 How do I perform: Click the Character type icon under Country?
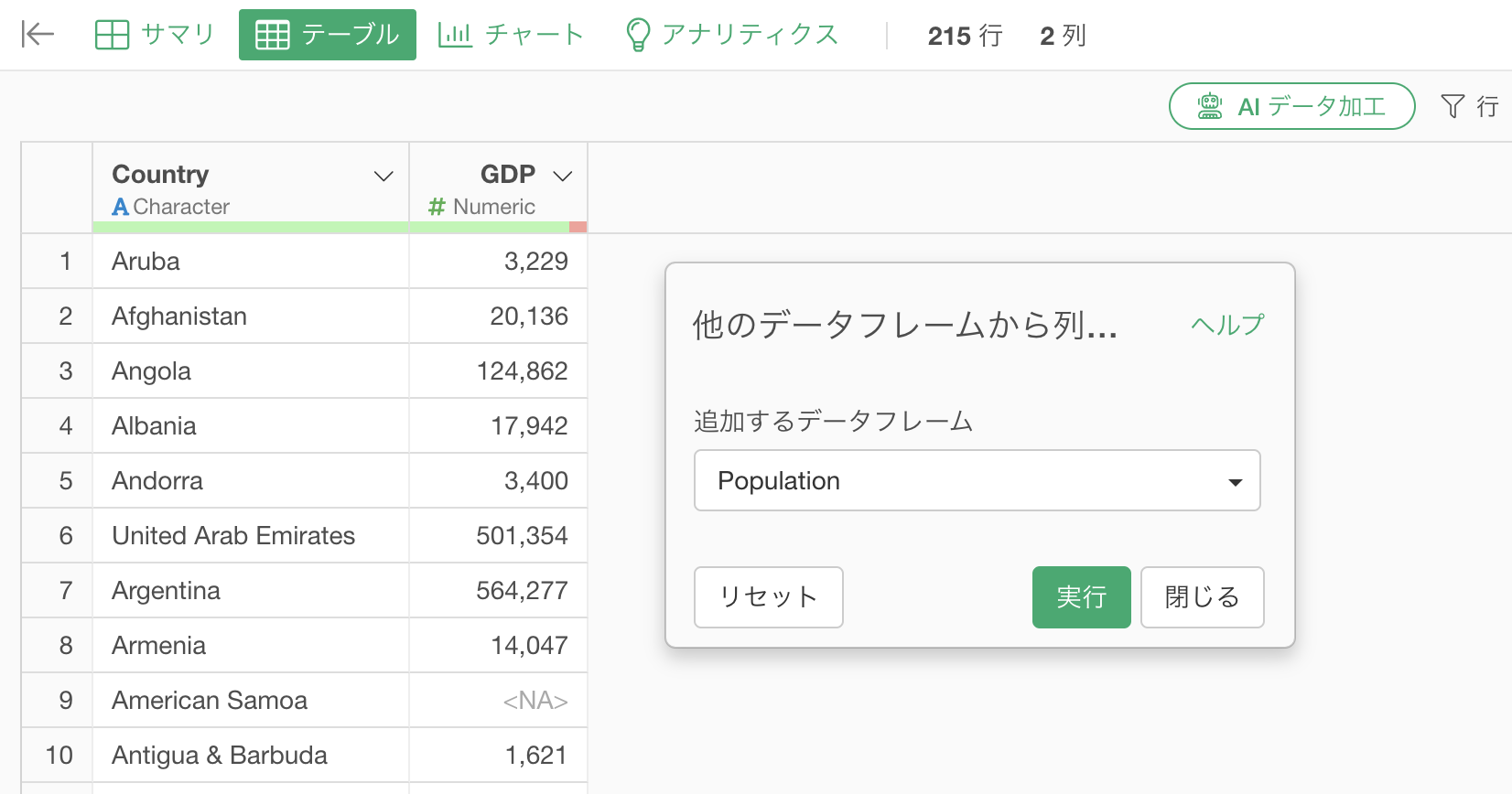[120, 208]
